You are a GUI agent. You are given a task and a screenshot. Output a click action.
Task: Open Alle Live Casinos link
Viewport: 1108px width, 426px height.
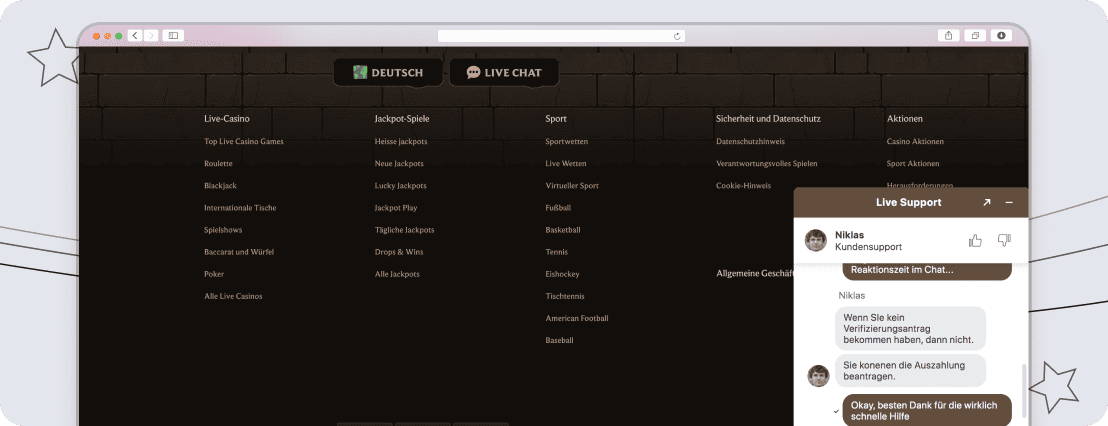click(233, 296)
